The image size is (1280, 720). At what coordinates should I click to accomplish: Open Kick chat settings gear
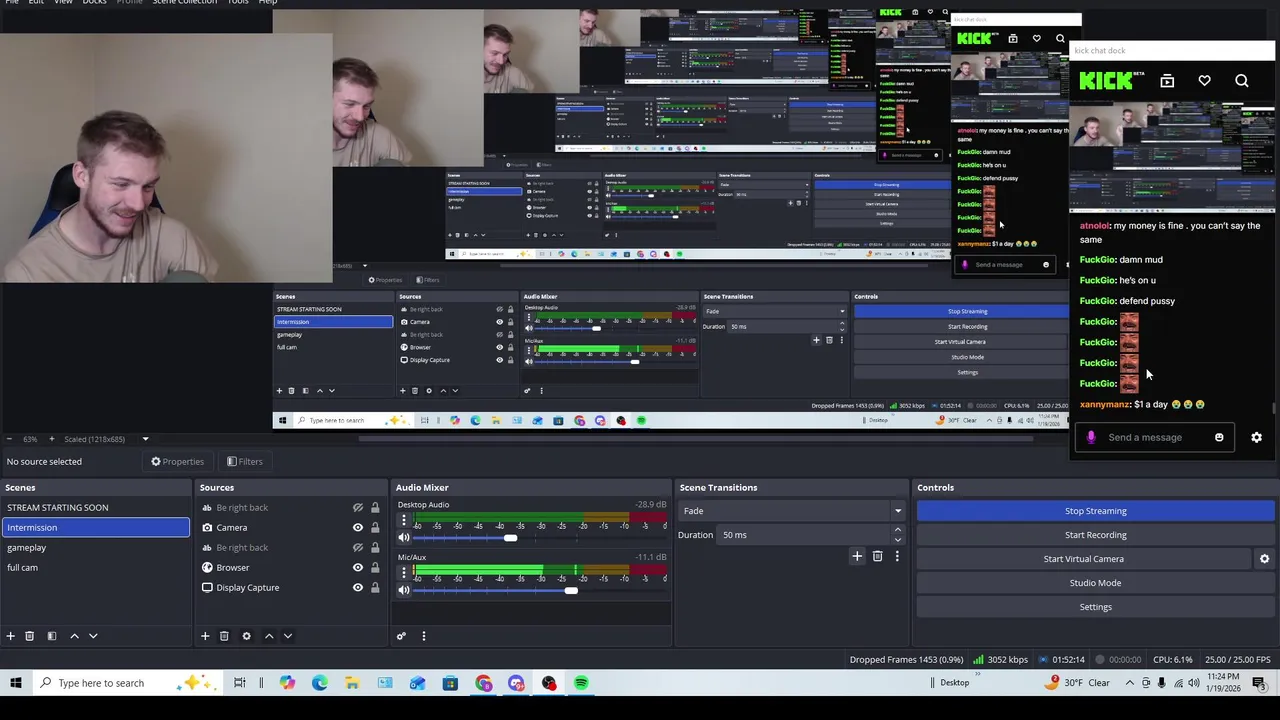tap(1257, 437)
